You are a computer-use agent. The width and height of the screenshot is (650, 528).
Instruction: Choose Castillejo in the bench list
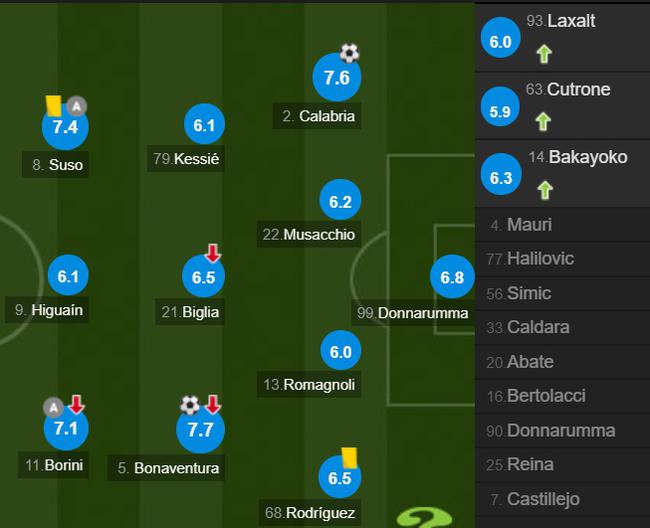coord(563,499)
